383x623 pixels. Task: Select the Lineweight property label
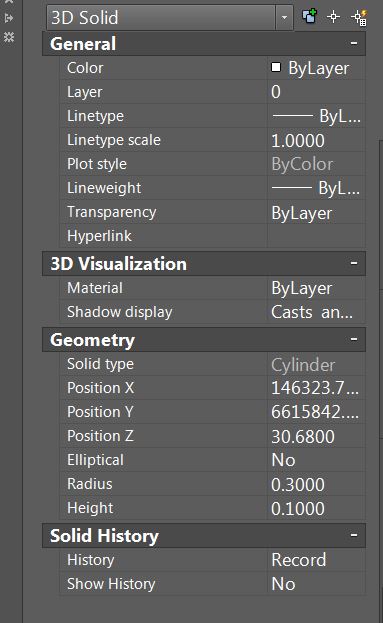click(104, 188)
